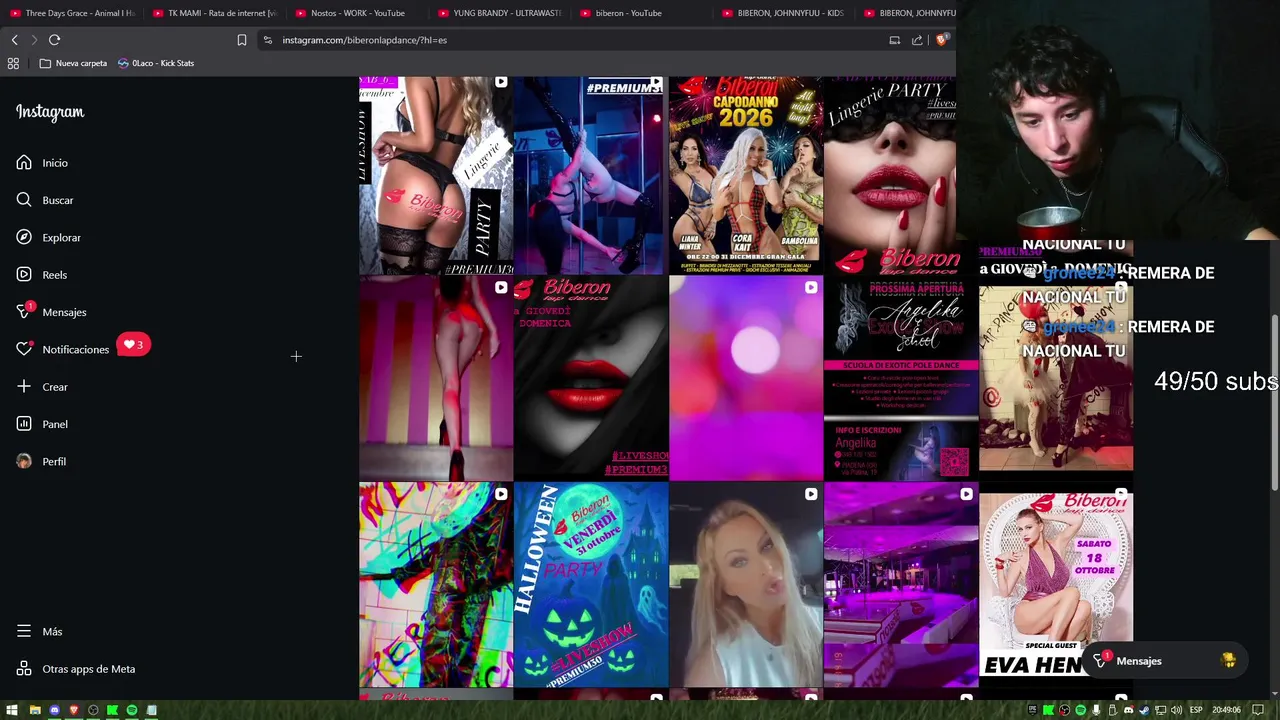Open Windows Start menu

12,710
